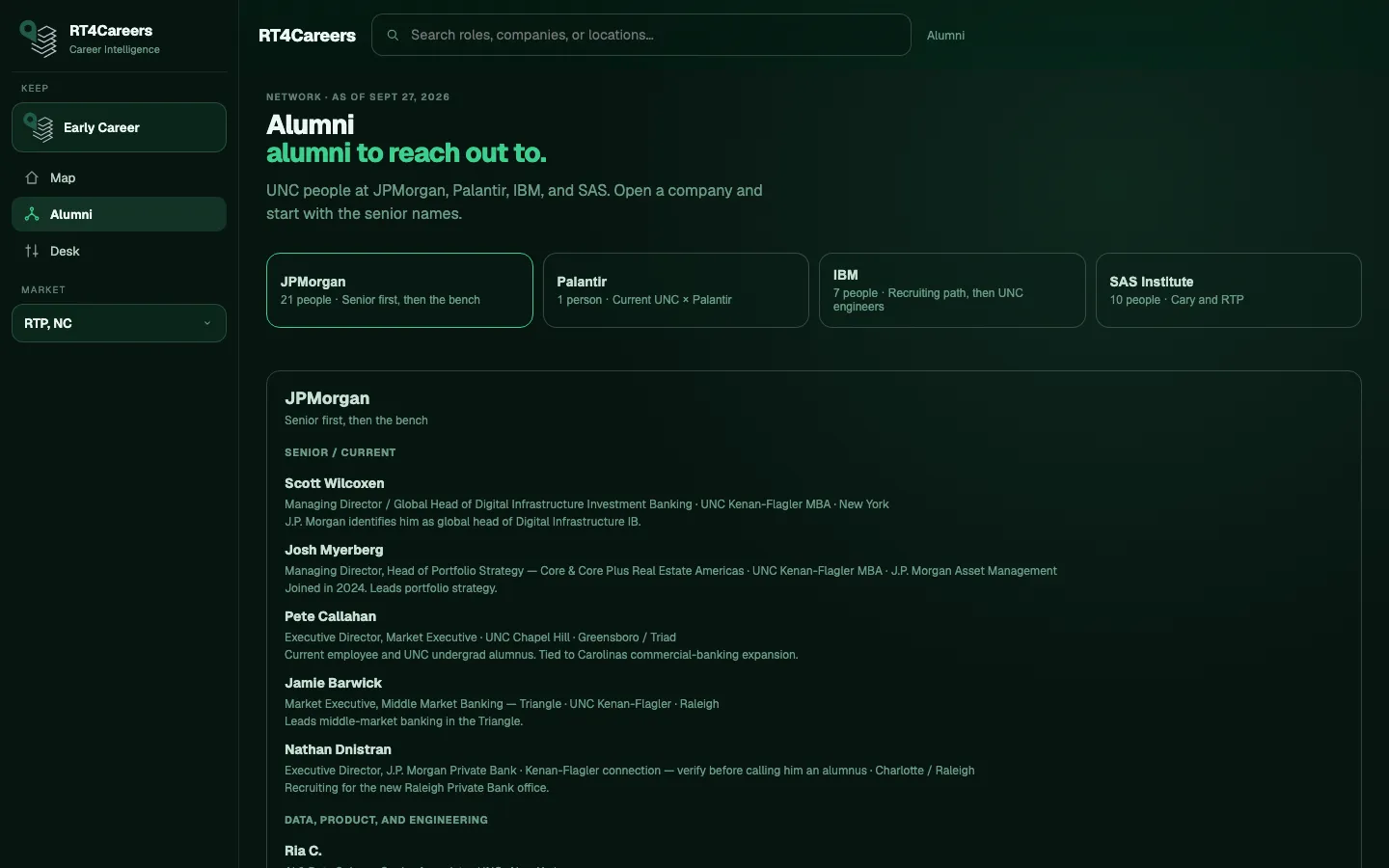Click the name Nathan Dnistran
Viewport: 1389px width, 868px height.
pyautogui.click(x=338, y=749)
